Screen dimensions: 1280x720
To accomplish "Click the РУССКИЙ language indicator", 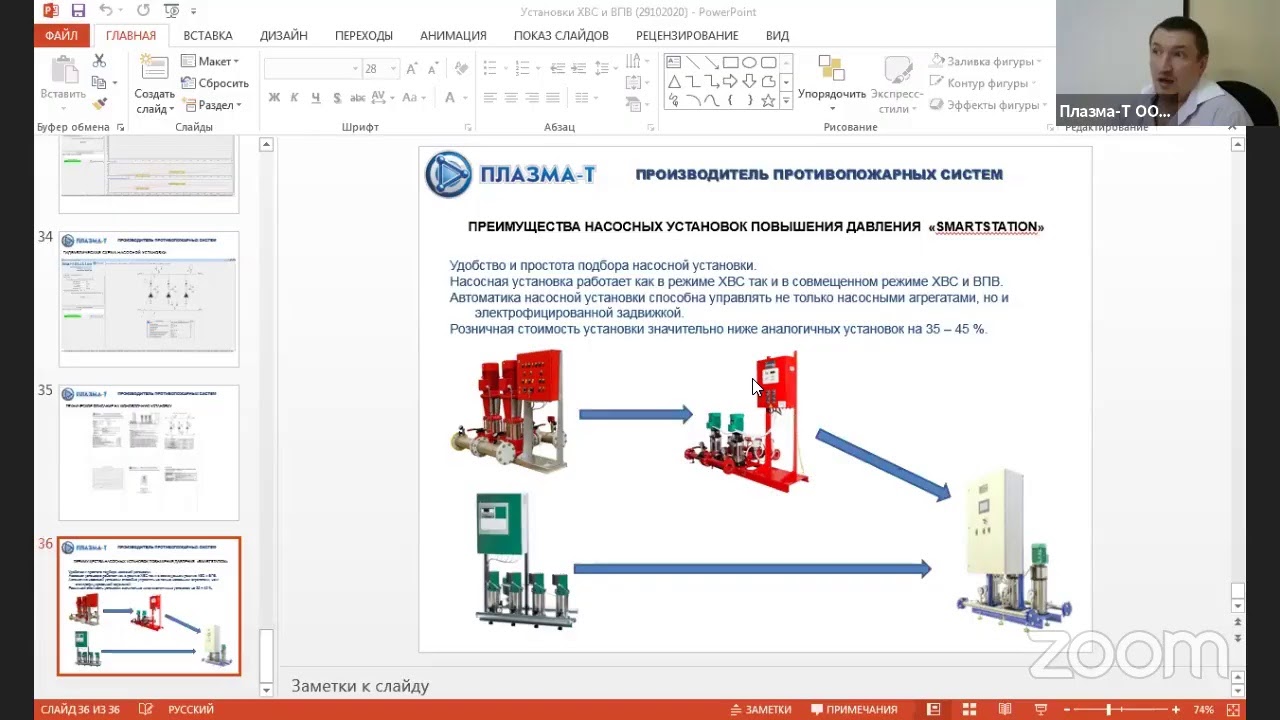I will (x=191, y=710).
